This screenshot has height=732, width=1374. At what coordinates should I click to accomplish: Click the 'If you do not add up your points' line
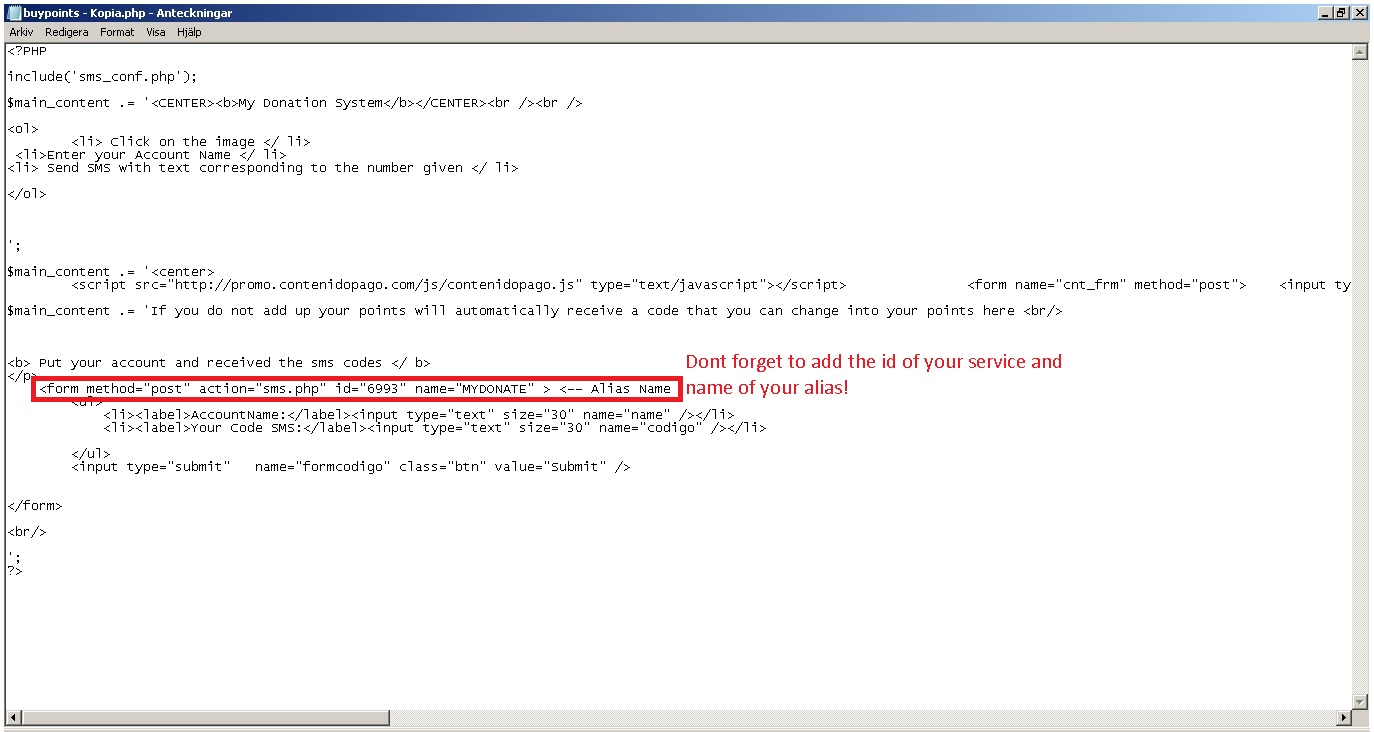pyautogui.click(x=534, y=310)
